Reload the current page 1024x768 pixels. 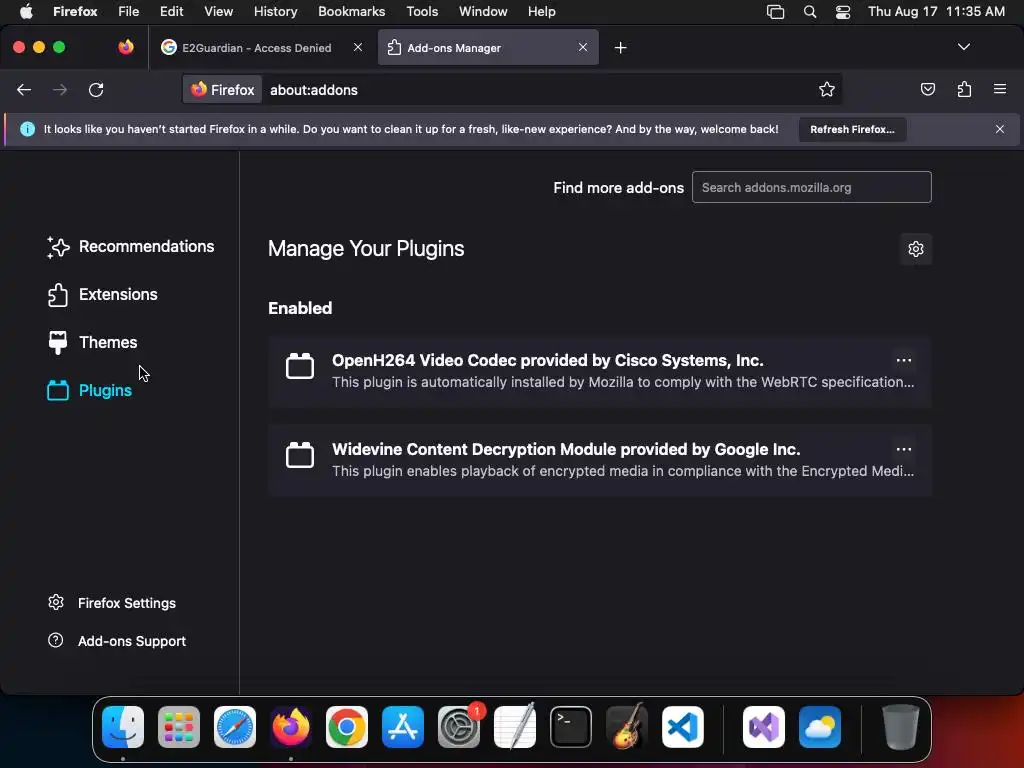[x=96, y=89]
